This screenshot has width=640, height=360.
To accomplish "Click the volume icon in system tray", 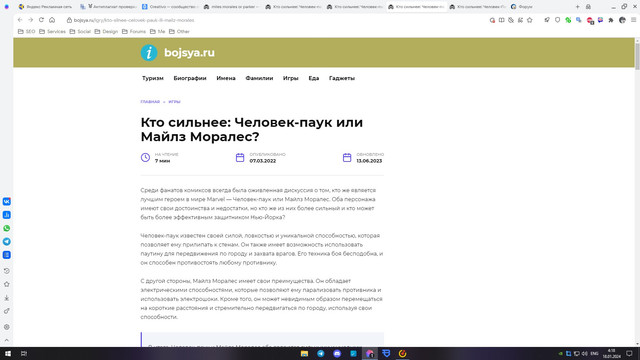I will [x=584, y=353].
